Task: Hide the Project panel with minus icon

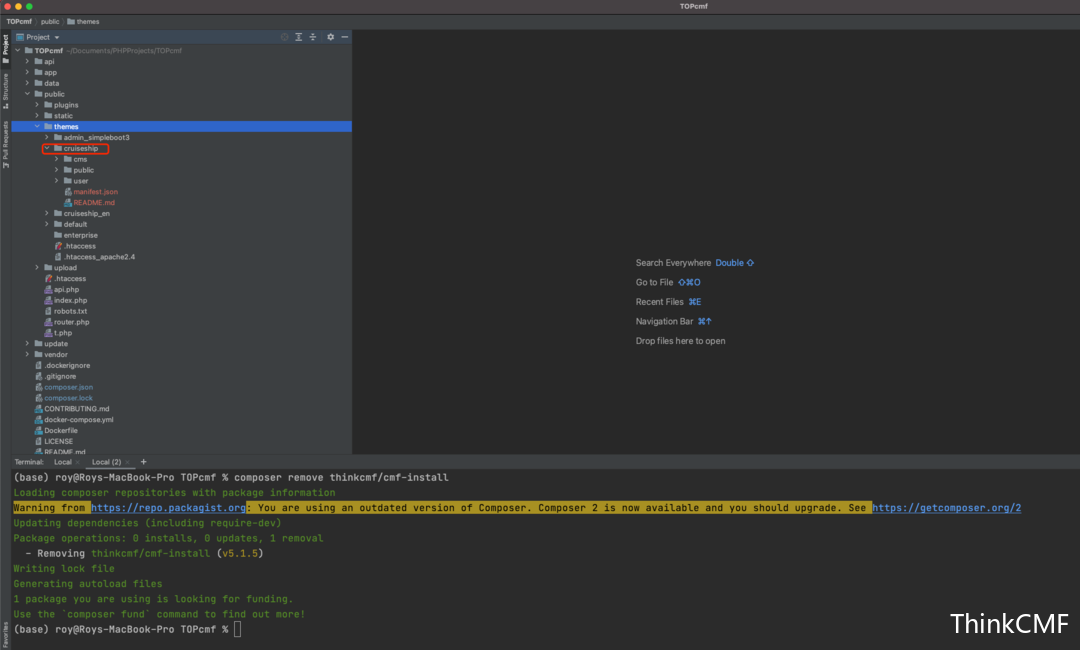Action: (x=344, y=37)
